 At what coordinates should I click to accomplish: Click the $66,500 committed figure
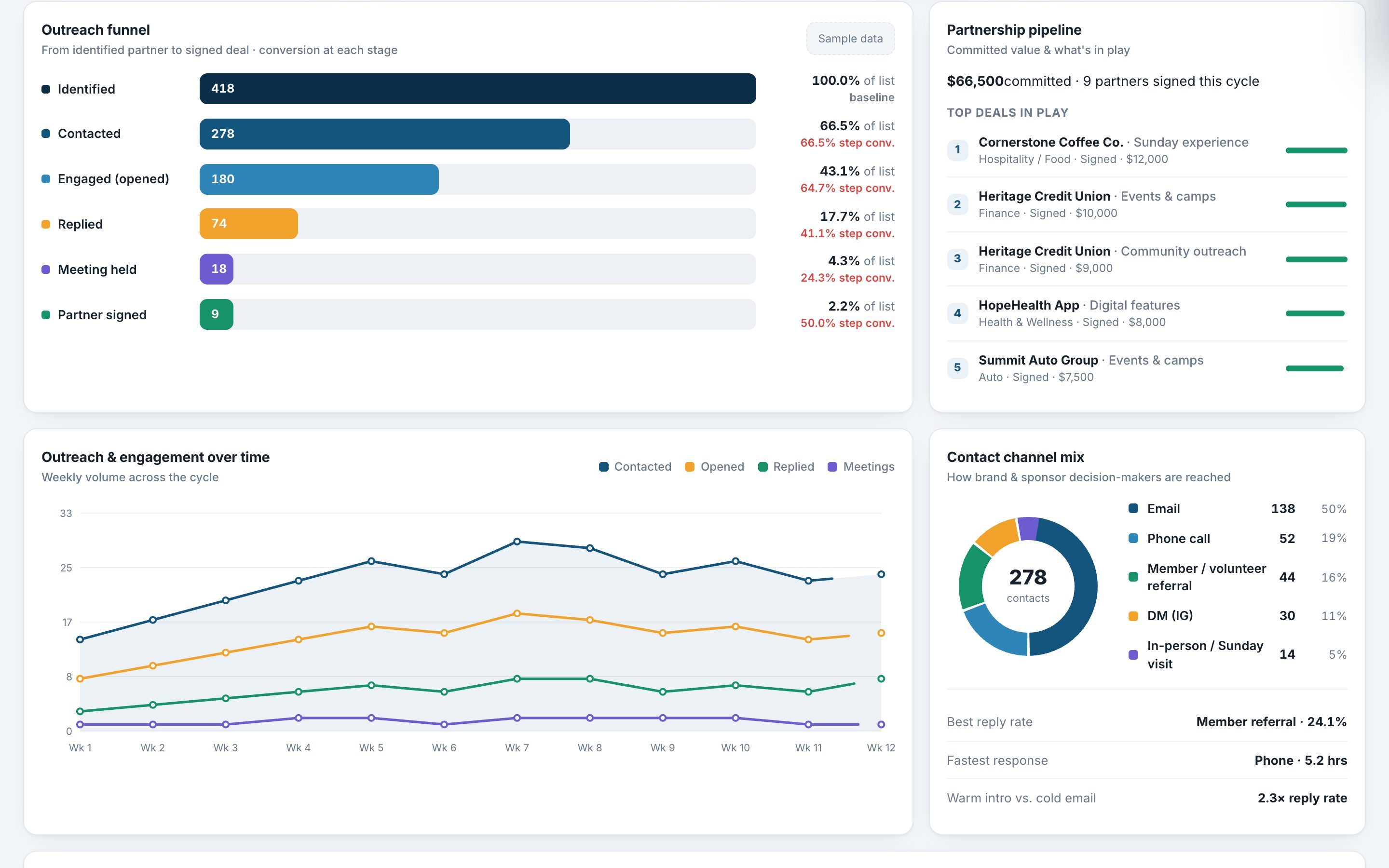975,81
